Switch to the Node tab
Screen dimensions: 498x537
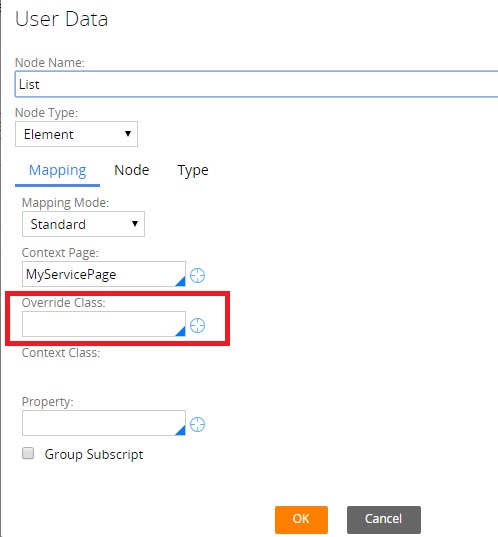(x=132, y=170)
